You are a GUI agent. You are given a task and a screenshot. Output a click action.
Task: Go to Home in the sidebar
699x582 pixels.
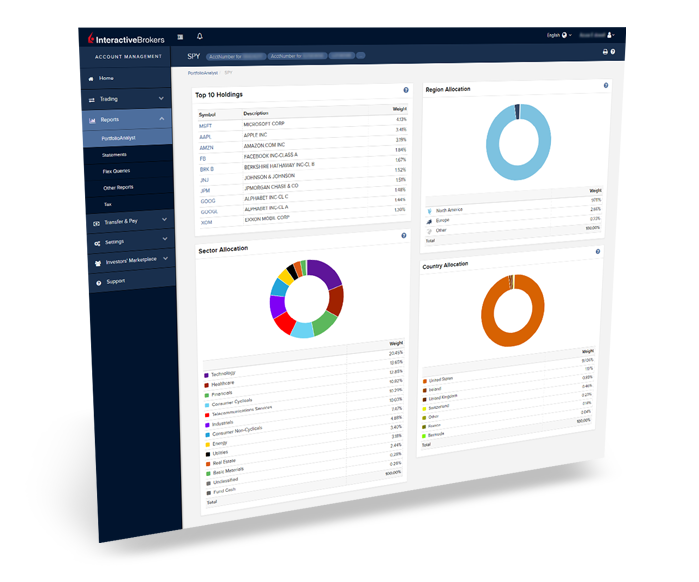(x=106, y=78)
